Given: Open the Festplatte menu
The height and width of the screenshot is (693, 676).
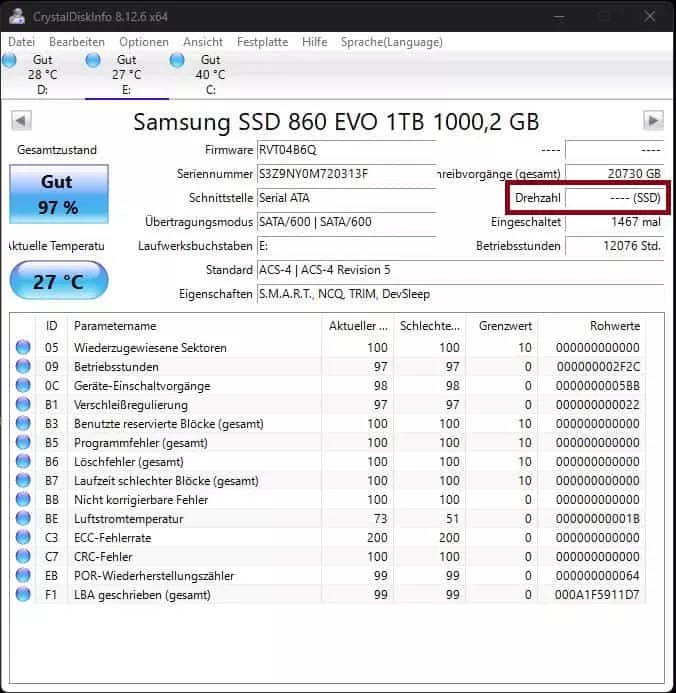Looking at the screenshot, I should [262, 42].
